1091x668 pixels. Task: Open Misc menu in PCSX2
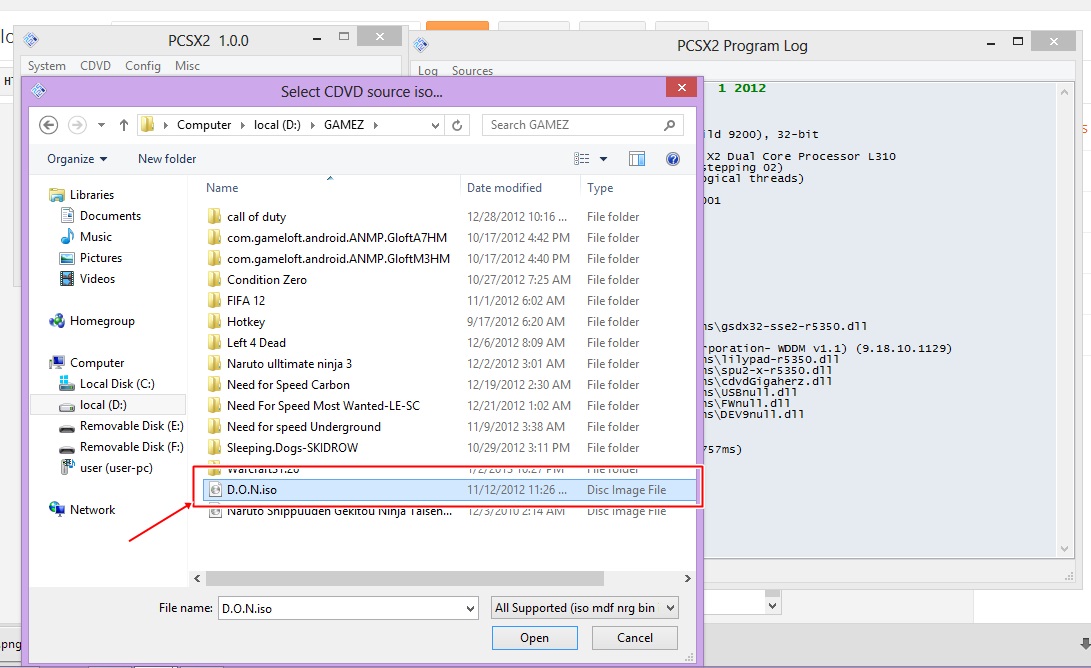tap(187, 65)
